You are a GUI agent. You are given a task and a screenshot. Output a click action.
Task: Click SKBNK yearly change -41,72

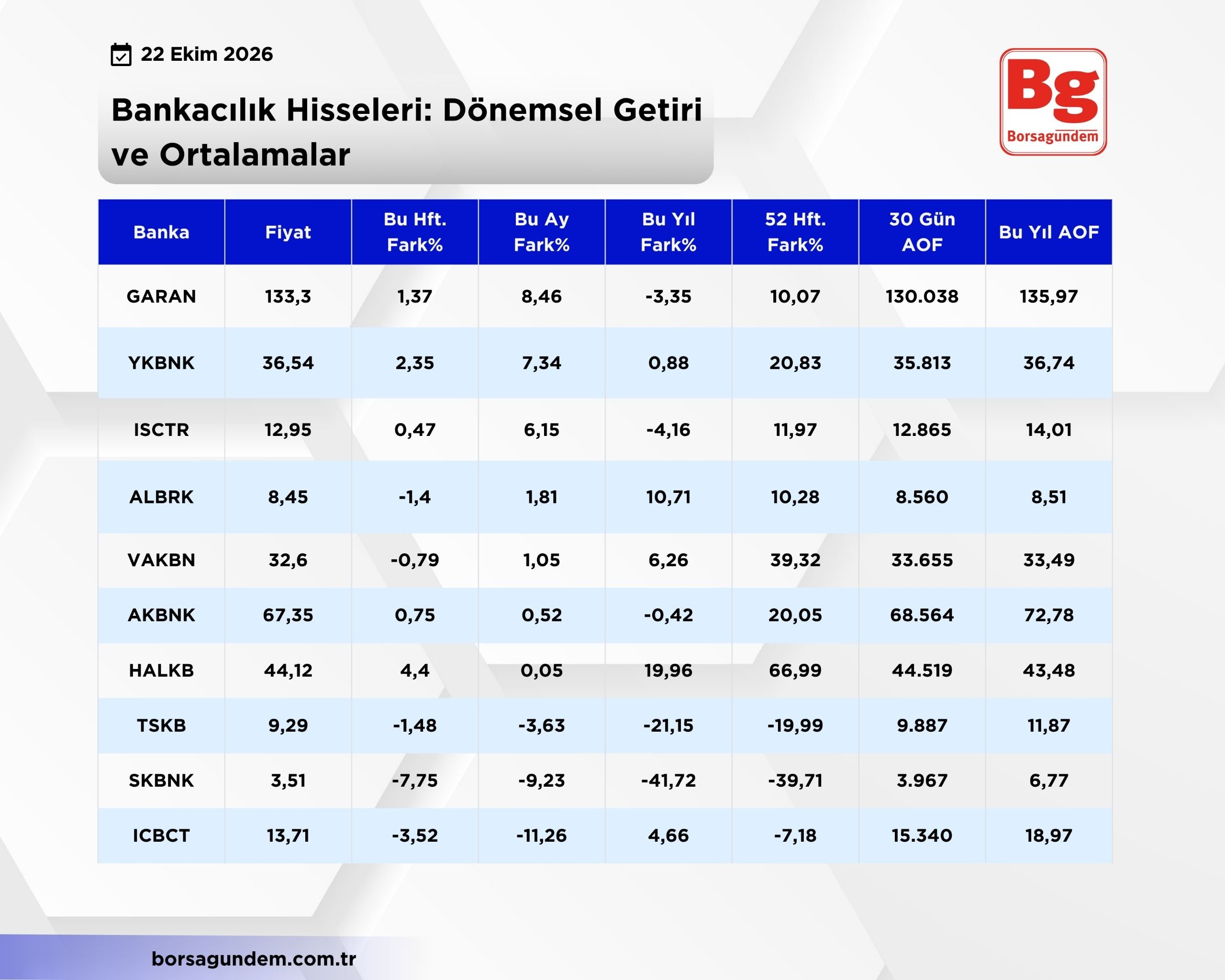(x=668, y=780)
